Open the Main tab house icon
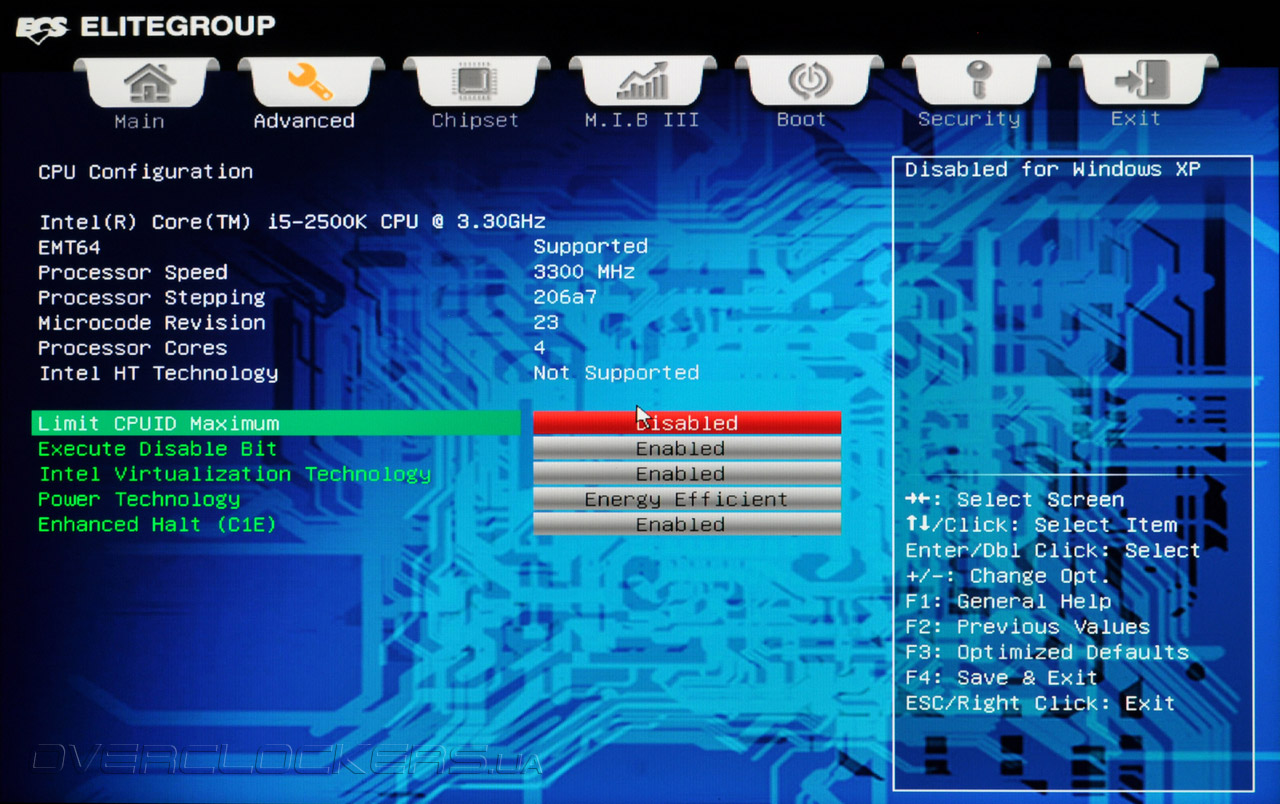The image size is (1280, 804). pos(147,81)
